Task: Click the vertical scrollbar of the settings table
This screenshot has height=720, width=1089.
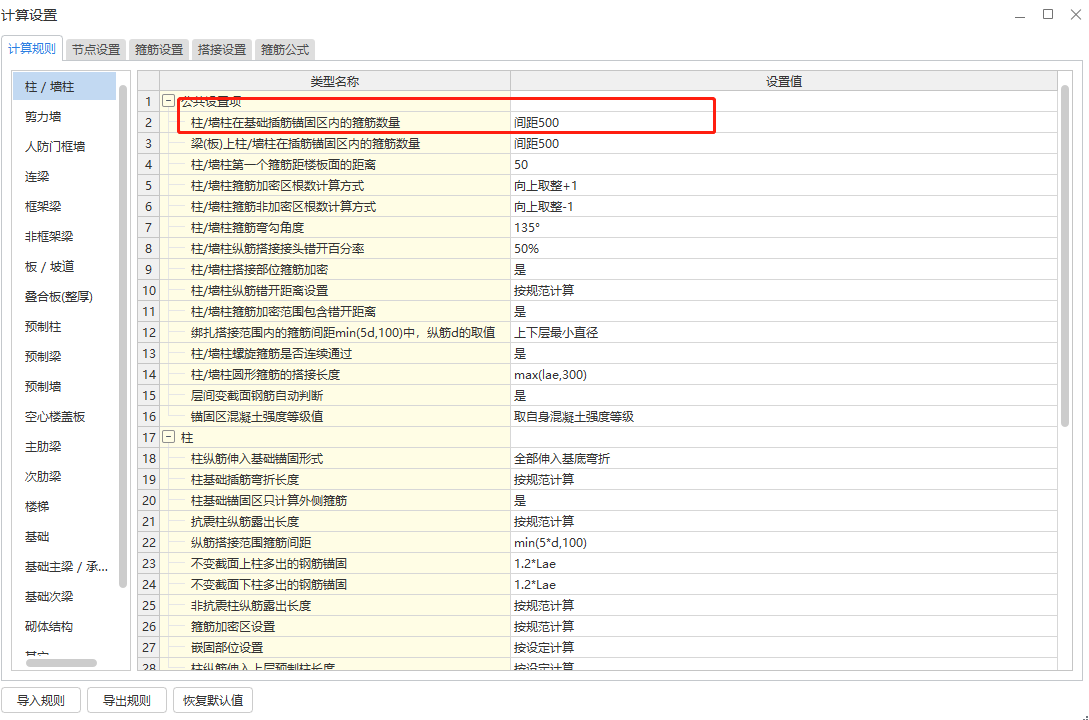Action: click(1065, 256)
